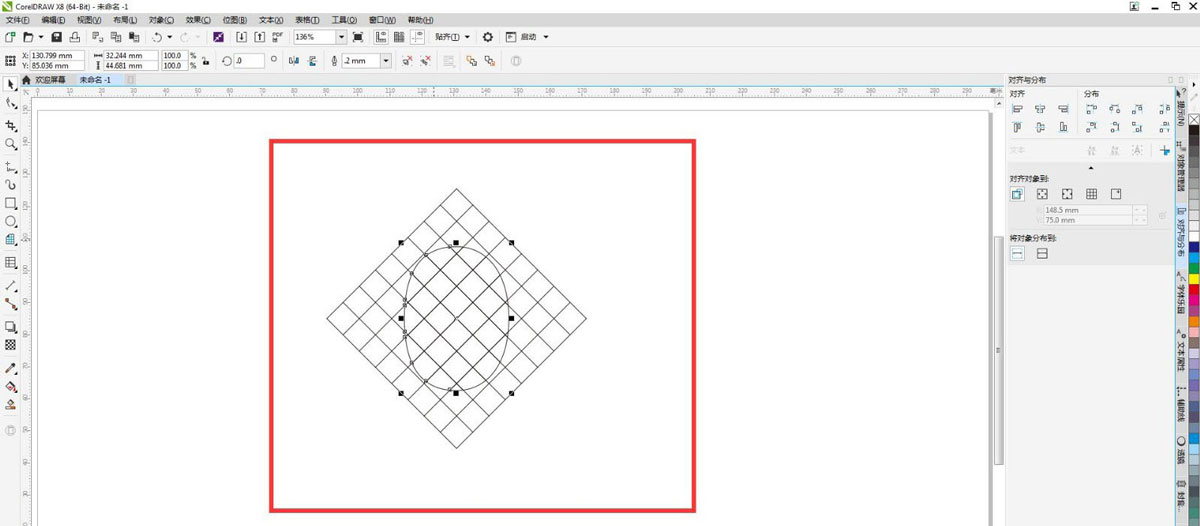The height and width of the screenshot is (526, 1200).
Task: Click the rotation angle input field
Action: point(248,61)
